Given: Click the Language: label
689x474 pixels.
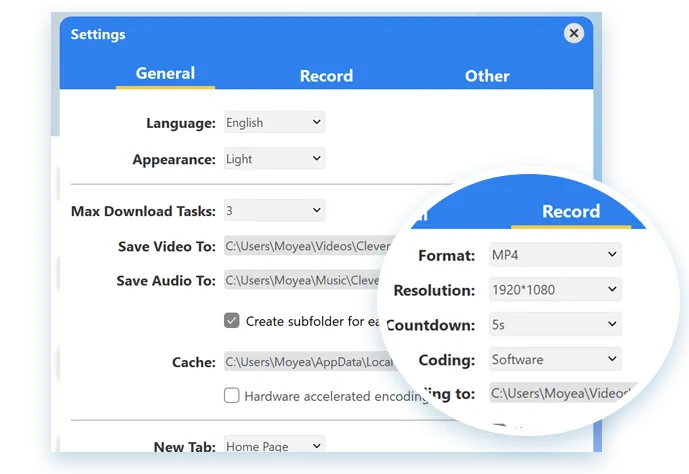Looking at the screenshot, I should [x=181, y=123].
